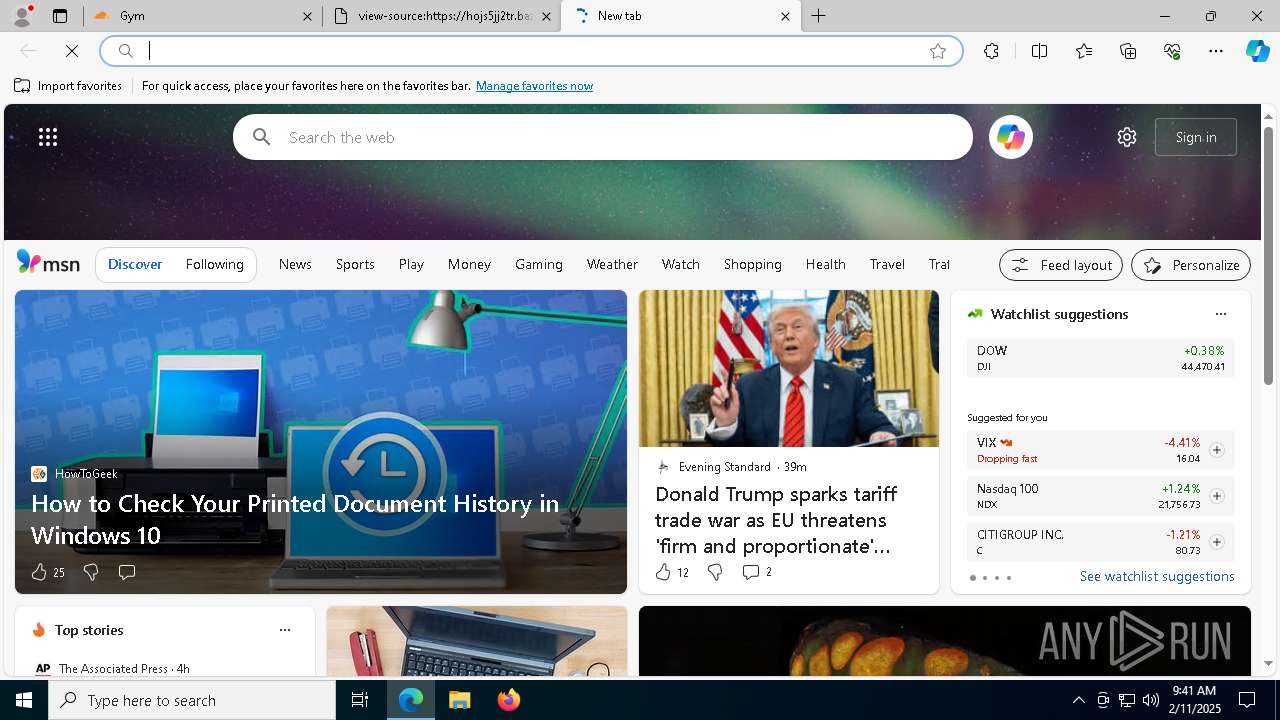Open the News category

pyautogui.click(x=295, y=264)
